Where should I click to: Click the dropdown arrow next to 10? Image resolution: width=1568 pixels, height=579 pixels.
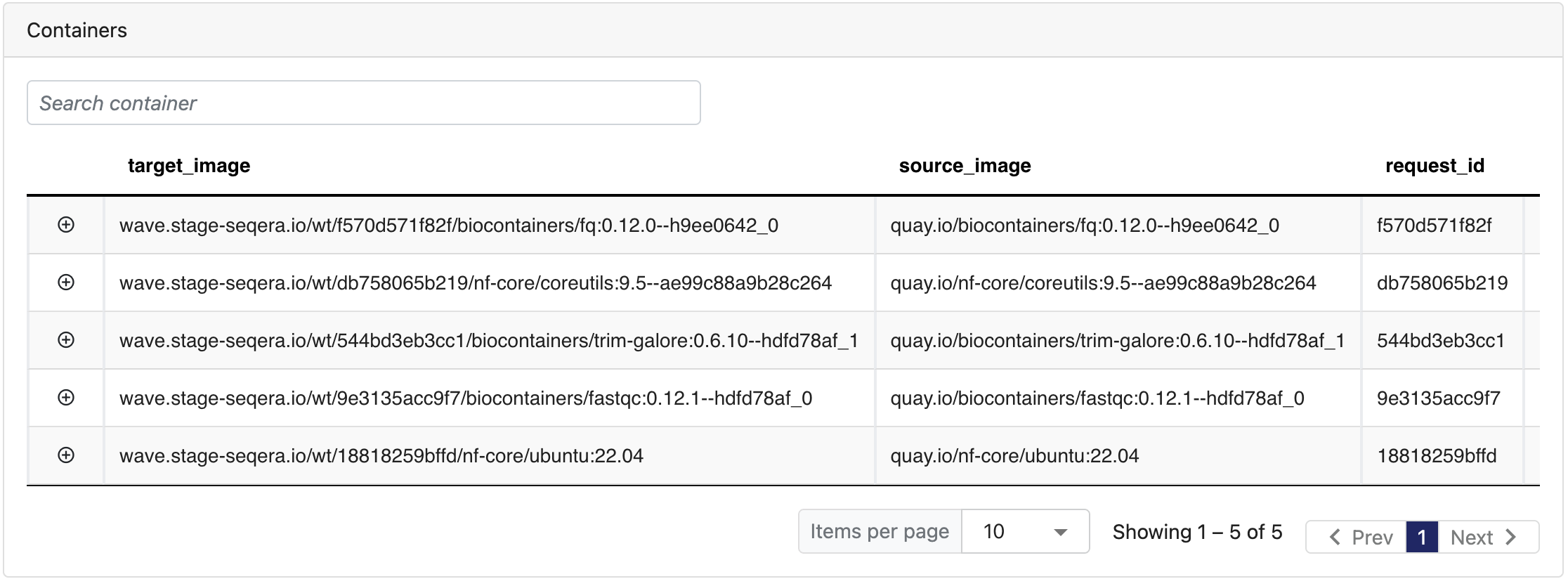pos(1061,532)
